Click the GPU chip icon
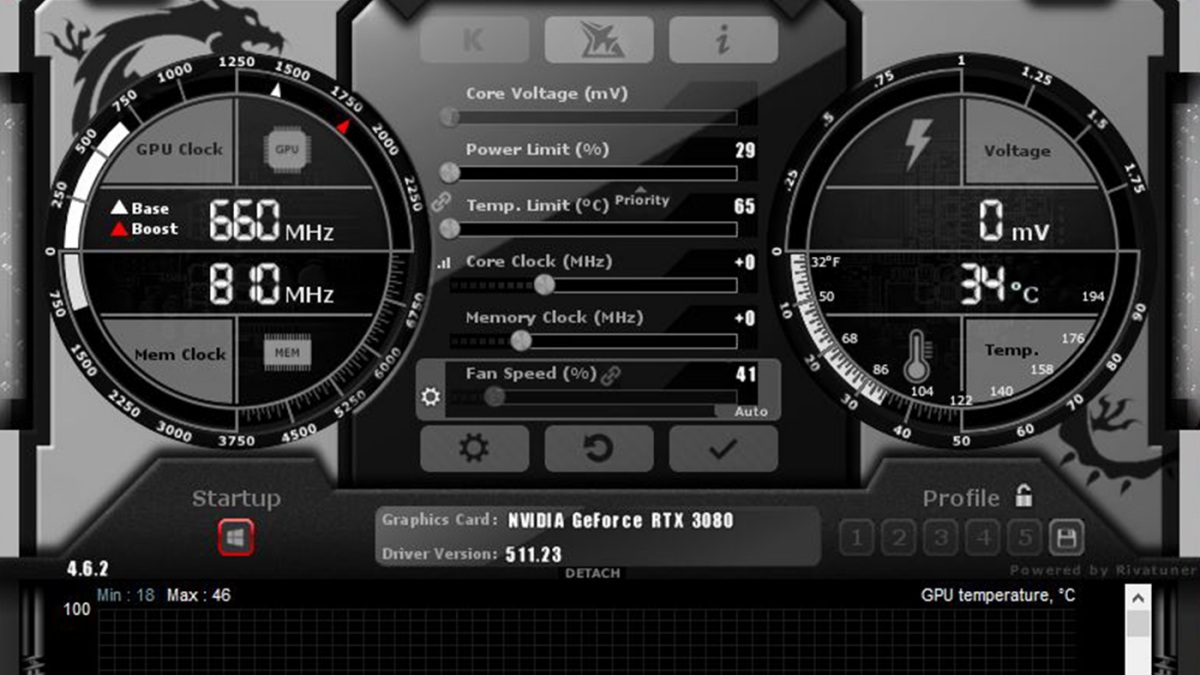The height and width of the screenshot is (675, 1200). (287, 149)
